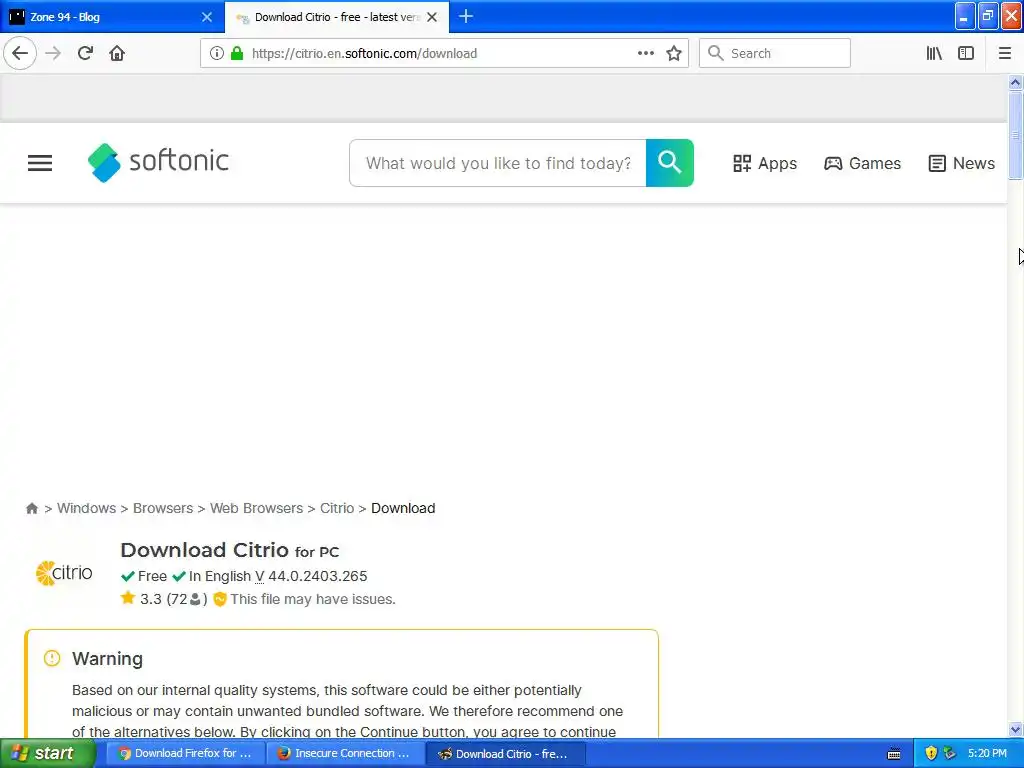Go to the Citrio breadcrumb link
1024x768 pixels.
(337, 508)
